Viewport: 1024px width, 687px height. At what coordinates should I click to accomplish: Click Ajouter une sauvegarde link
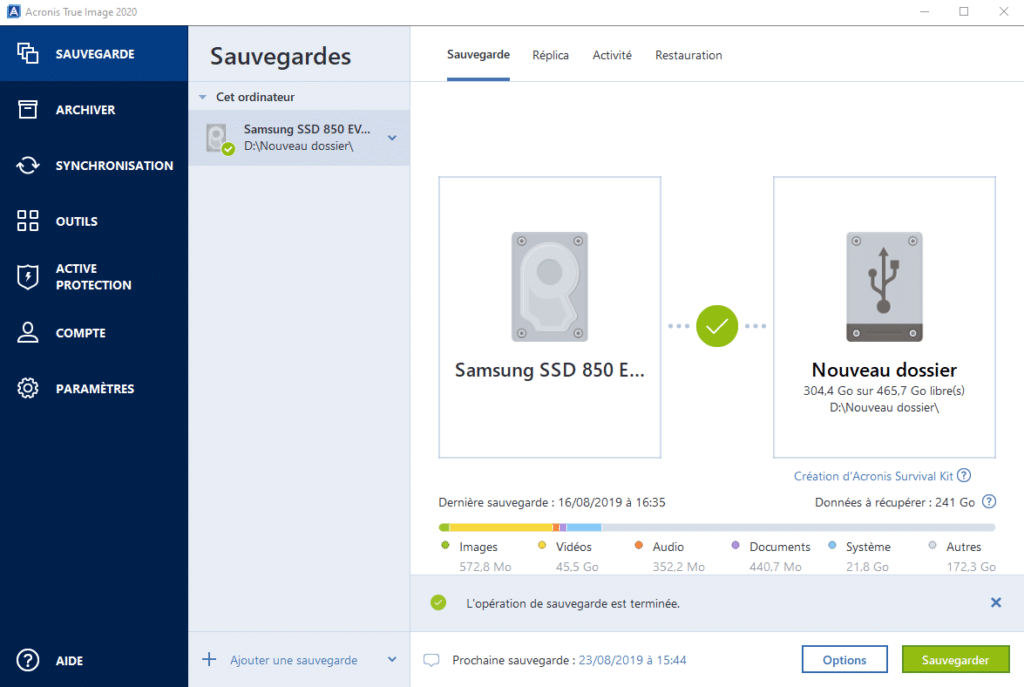(x=293, y=660)
